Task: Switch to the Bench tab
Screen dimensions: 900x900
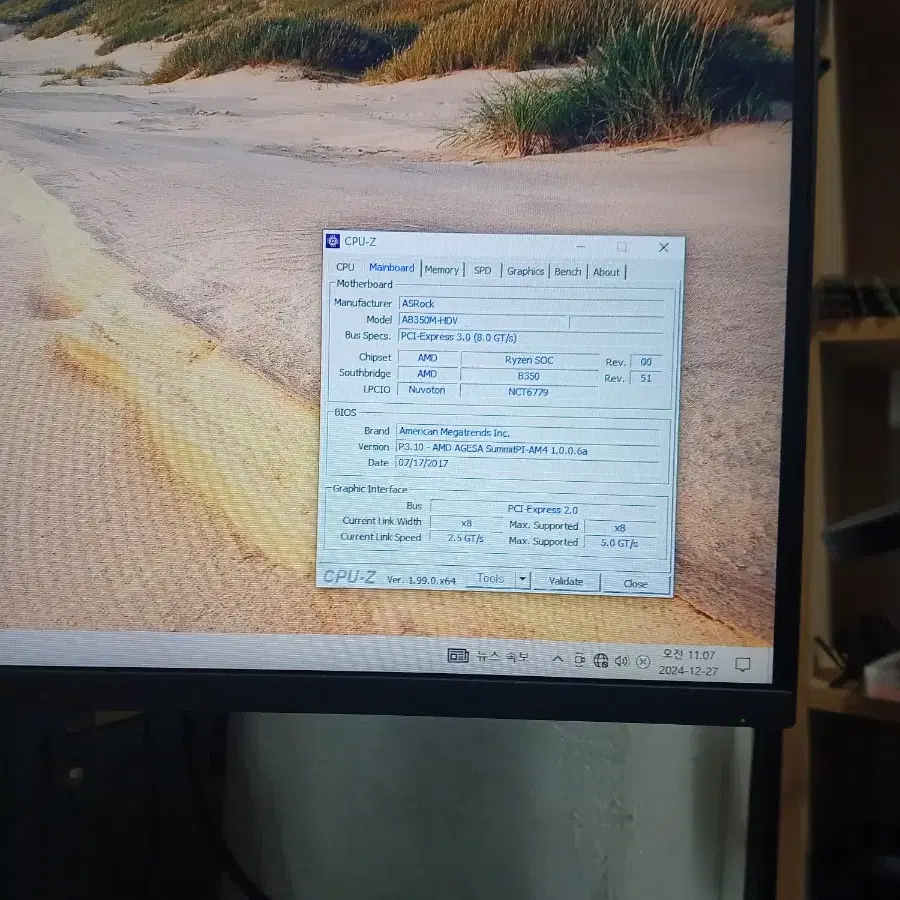Action: point(568,271)
